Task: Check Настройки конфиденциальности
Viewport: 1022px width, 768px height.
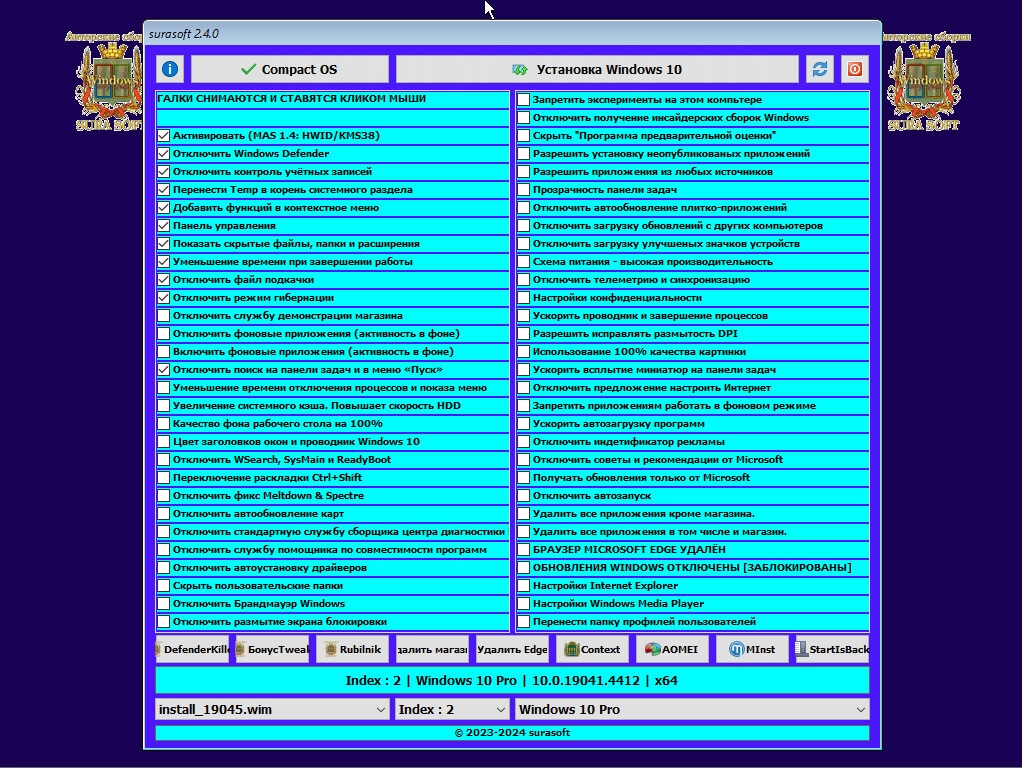Action: coord(523,298)
